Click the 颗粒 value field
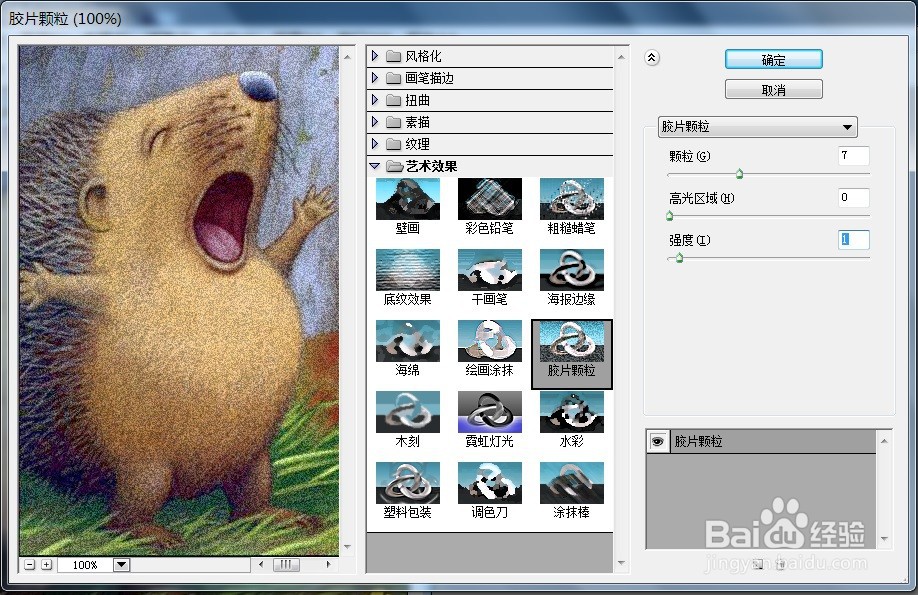Screen dimensions: 918x595 (853, 156)
